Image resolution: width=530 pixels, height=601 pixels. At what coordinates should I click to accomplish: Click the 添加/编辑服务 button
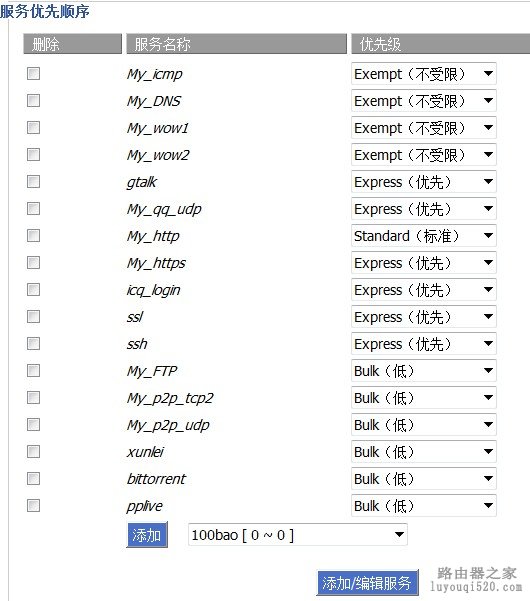pos(368,583)
